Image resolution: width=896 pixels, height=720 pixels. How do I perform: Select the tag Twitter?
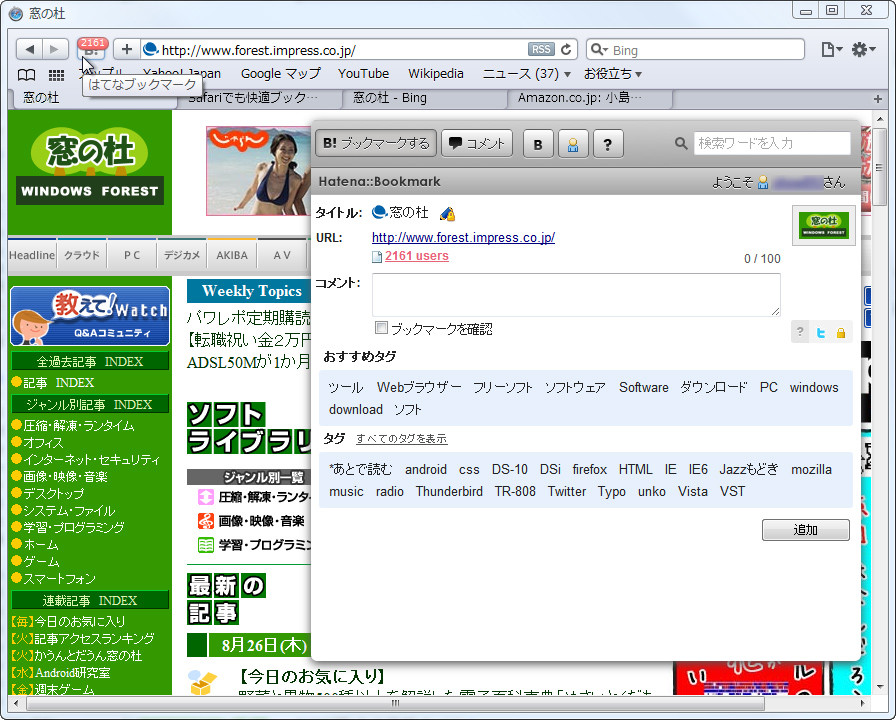(567, 492)
